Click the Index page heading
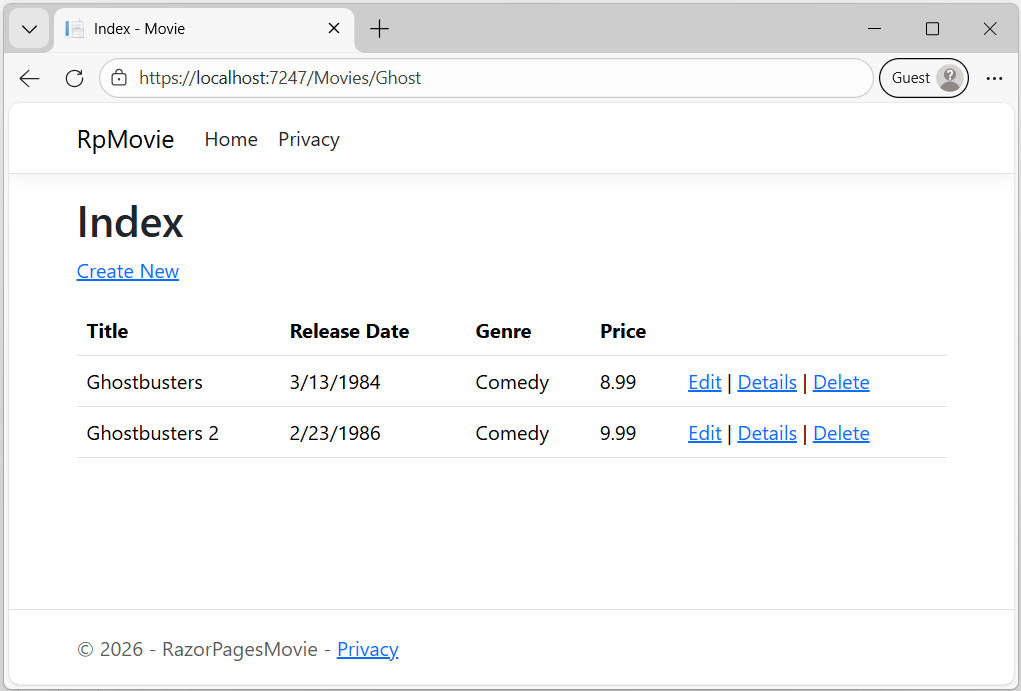1021x691 pixels. (x=130, y=222)
